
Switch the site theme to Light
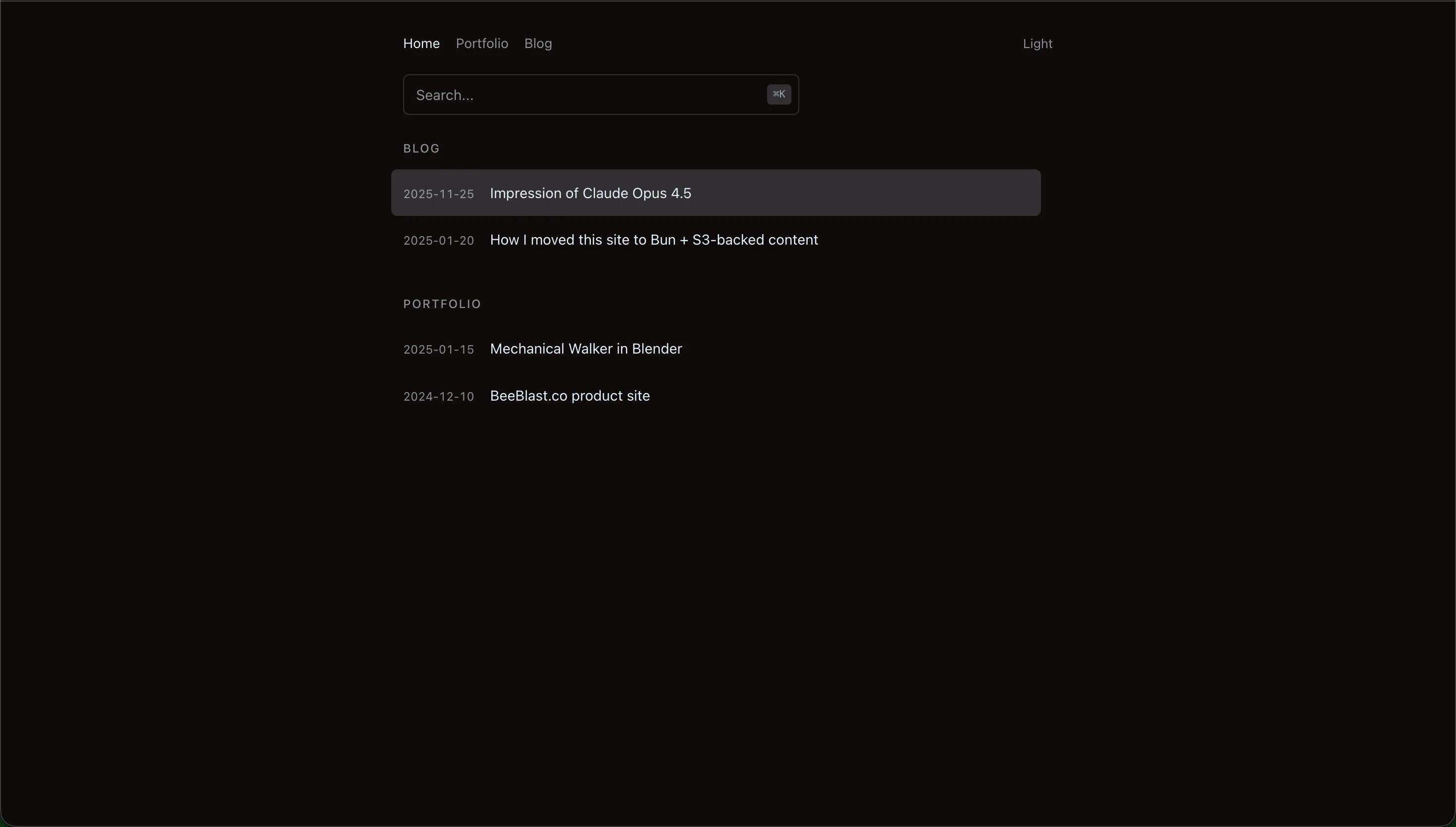point(1037,43)
